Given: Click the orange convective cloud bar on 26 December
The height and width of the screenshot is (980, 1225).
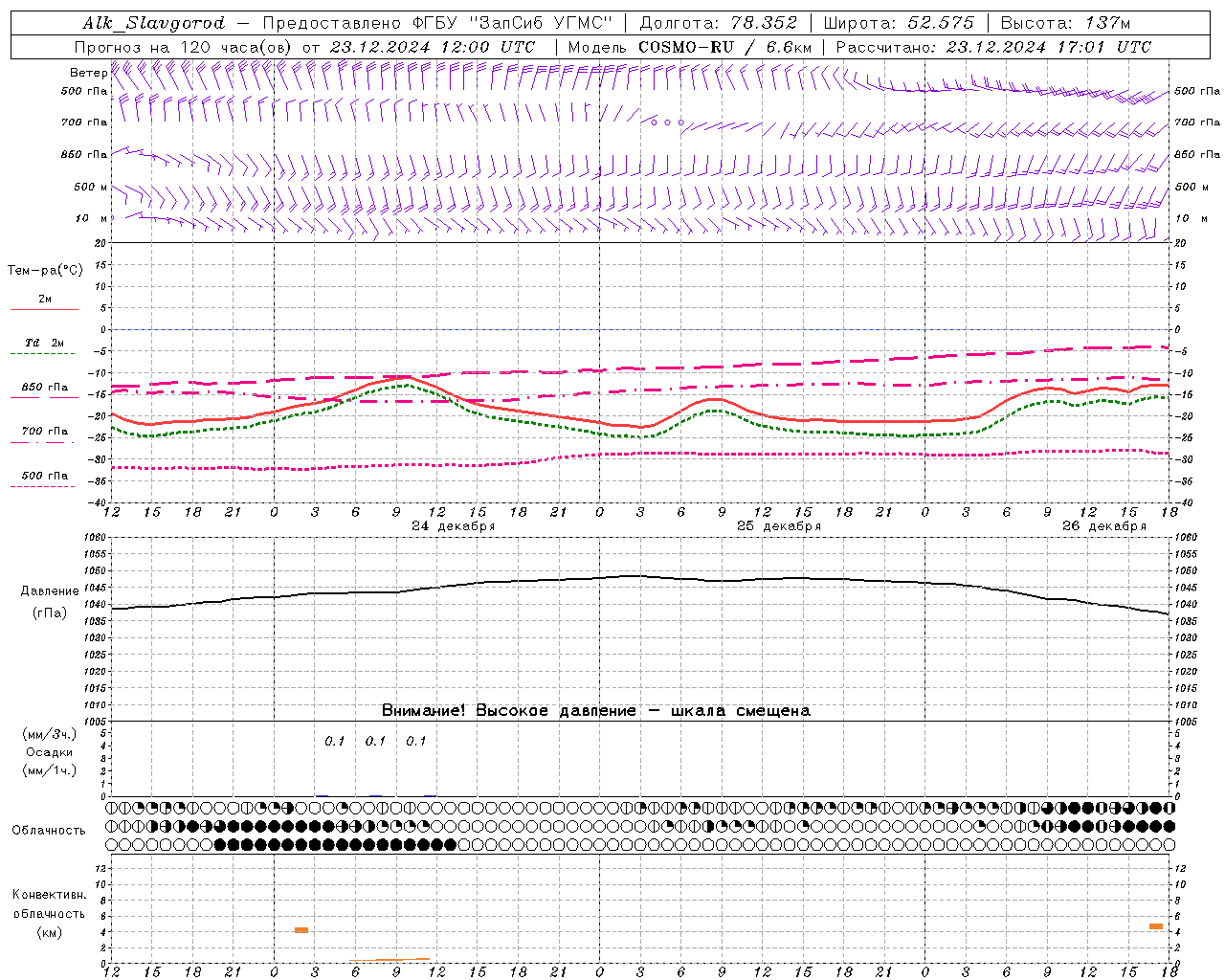Looking at the screenshot, I should [1156, 926].
